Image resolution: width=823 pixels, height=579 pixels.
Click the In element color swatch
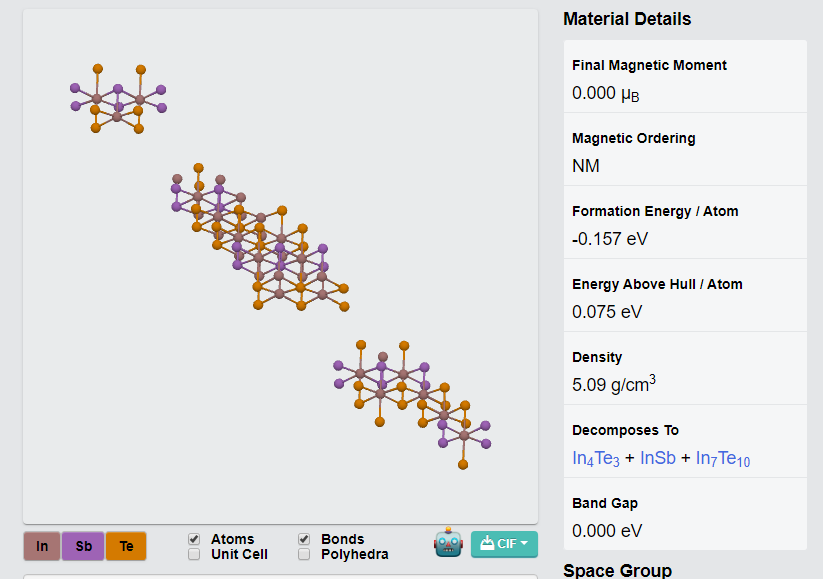42,546
